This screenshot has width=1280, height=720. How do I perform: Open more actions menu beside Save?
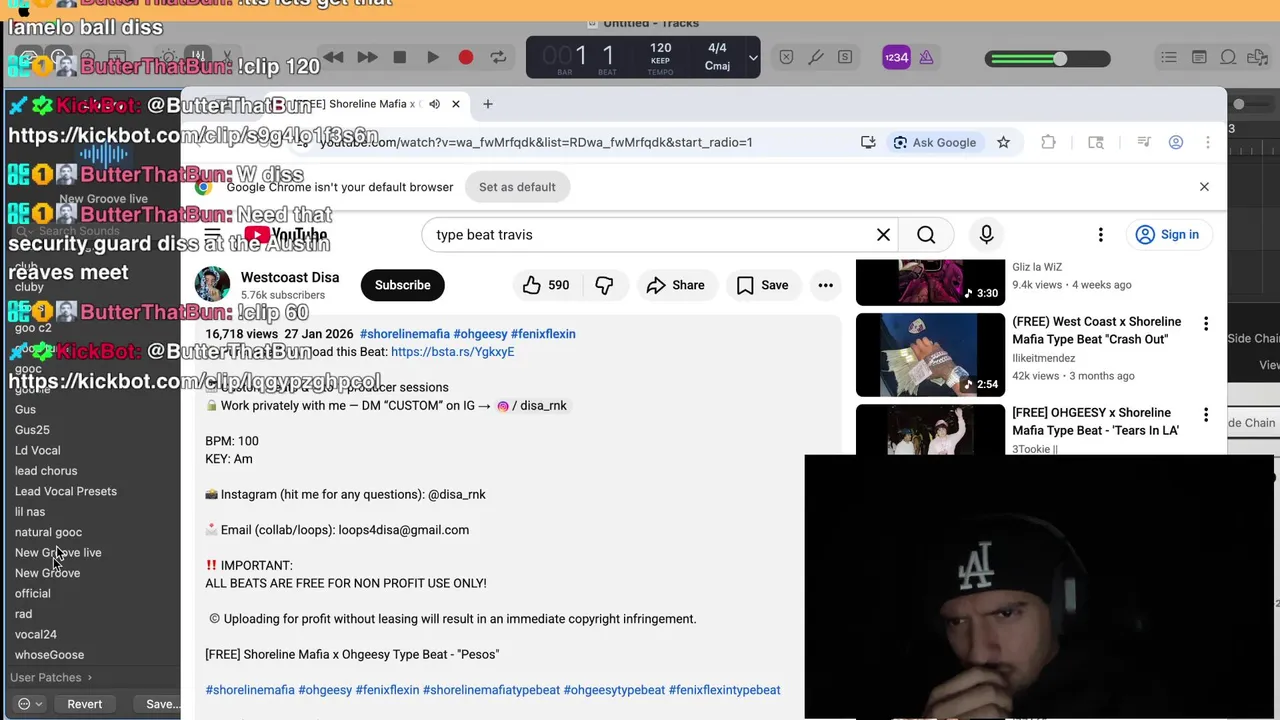[x=825, y=285]
